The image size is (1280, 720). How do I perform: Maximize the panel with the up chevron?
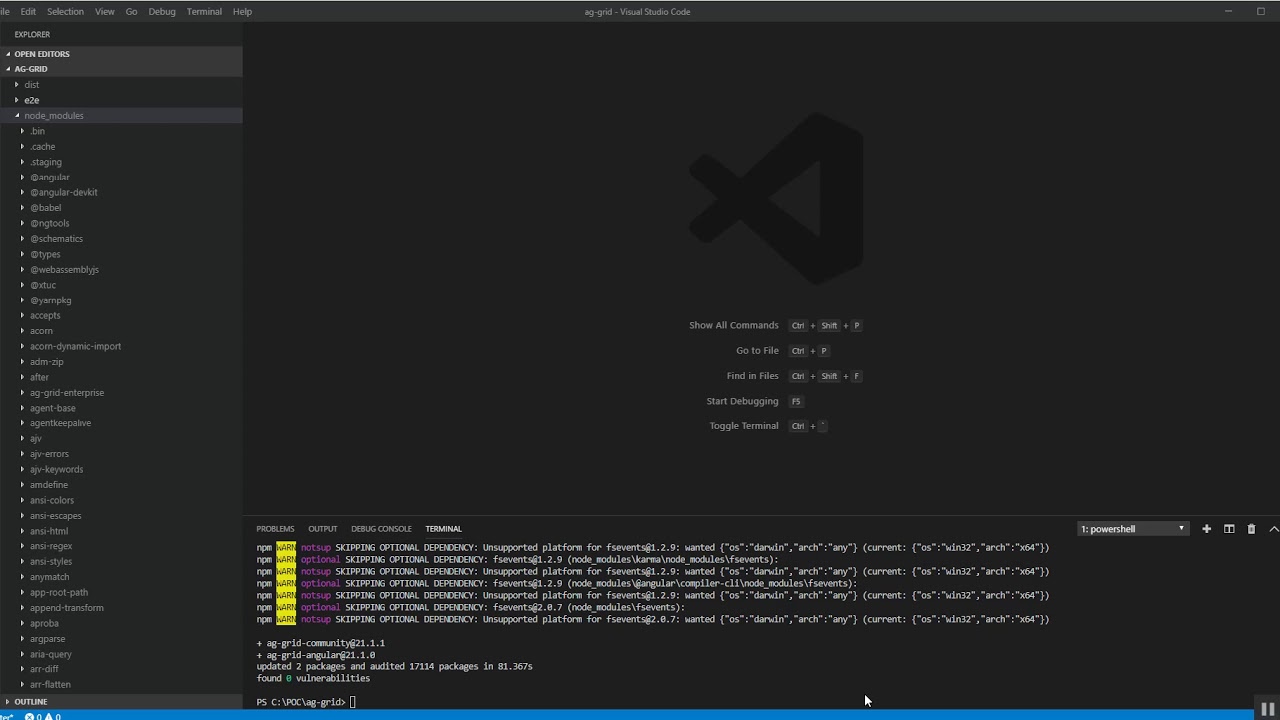pyautogui.click(x=1273, y=529)
